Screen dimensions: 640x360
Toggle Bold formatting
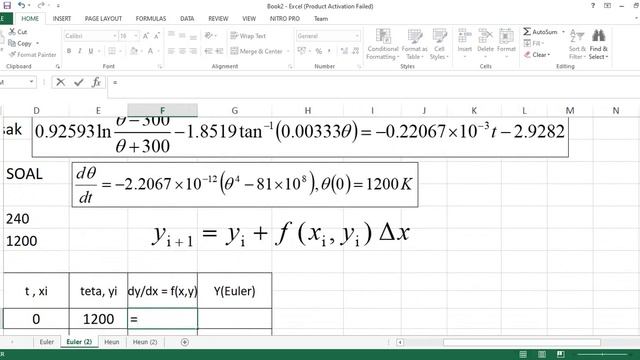69,51
